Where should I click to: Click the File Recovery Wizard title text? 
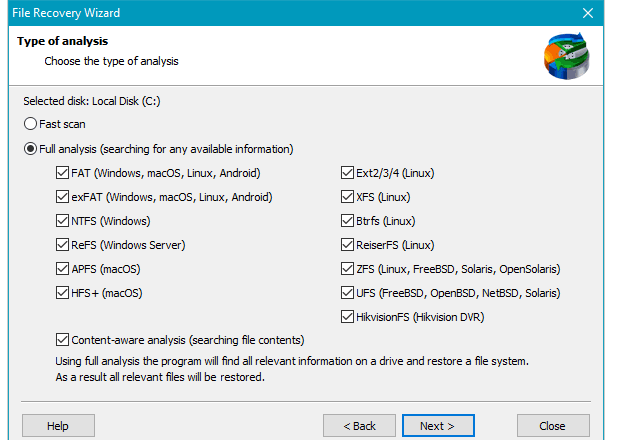66,13
